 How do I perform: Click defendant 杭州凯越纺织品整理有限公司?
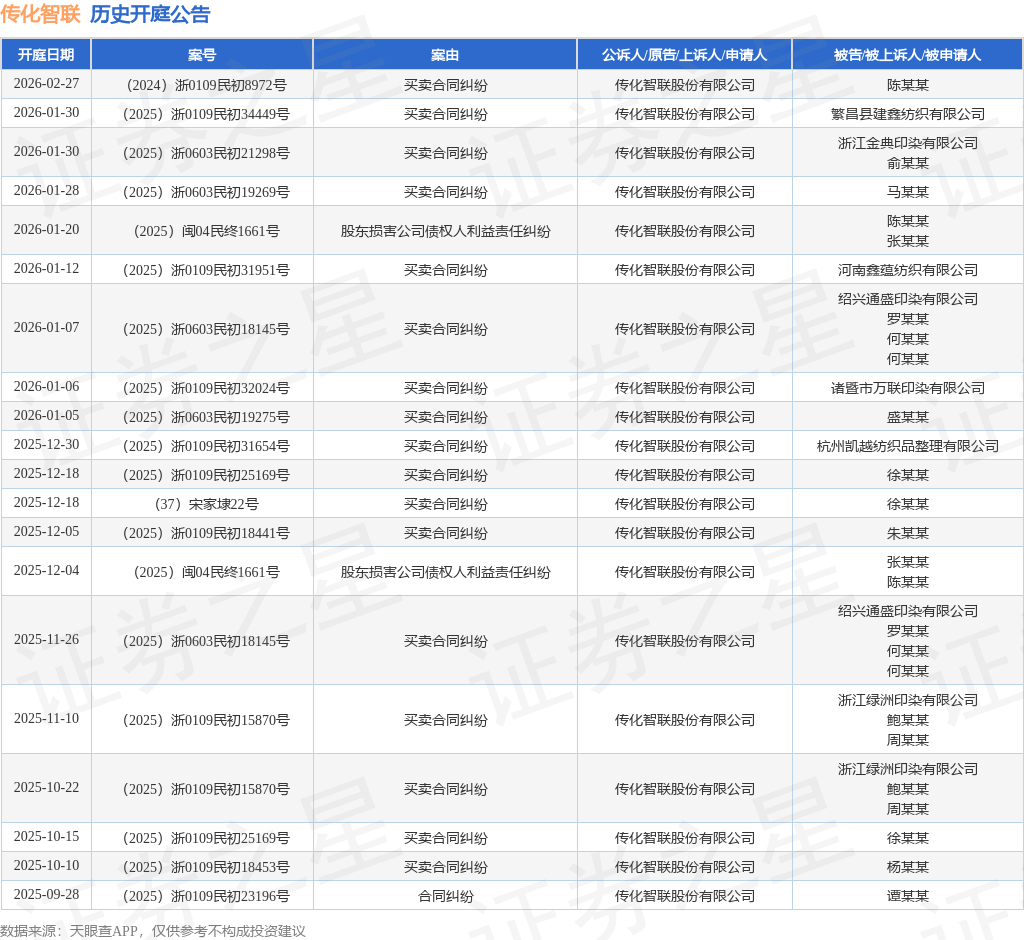point(908,446)
